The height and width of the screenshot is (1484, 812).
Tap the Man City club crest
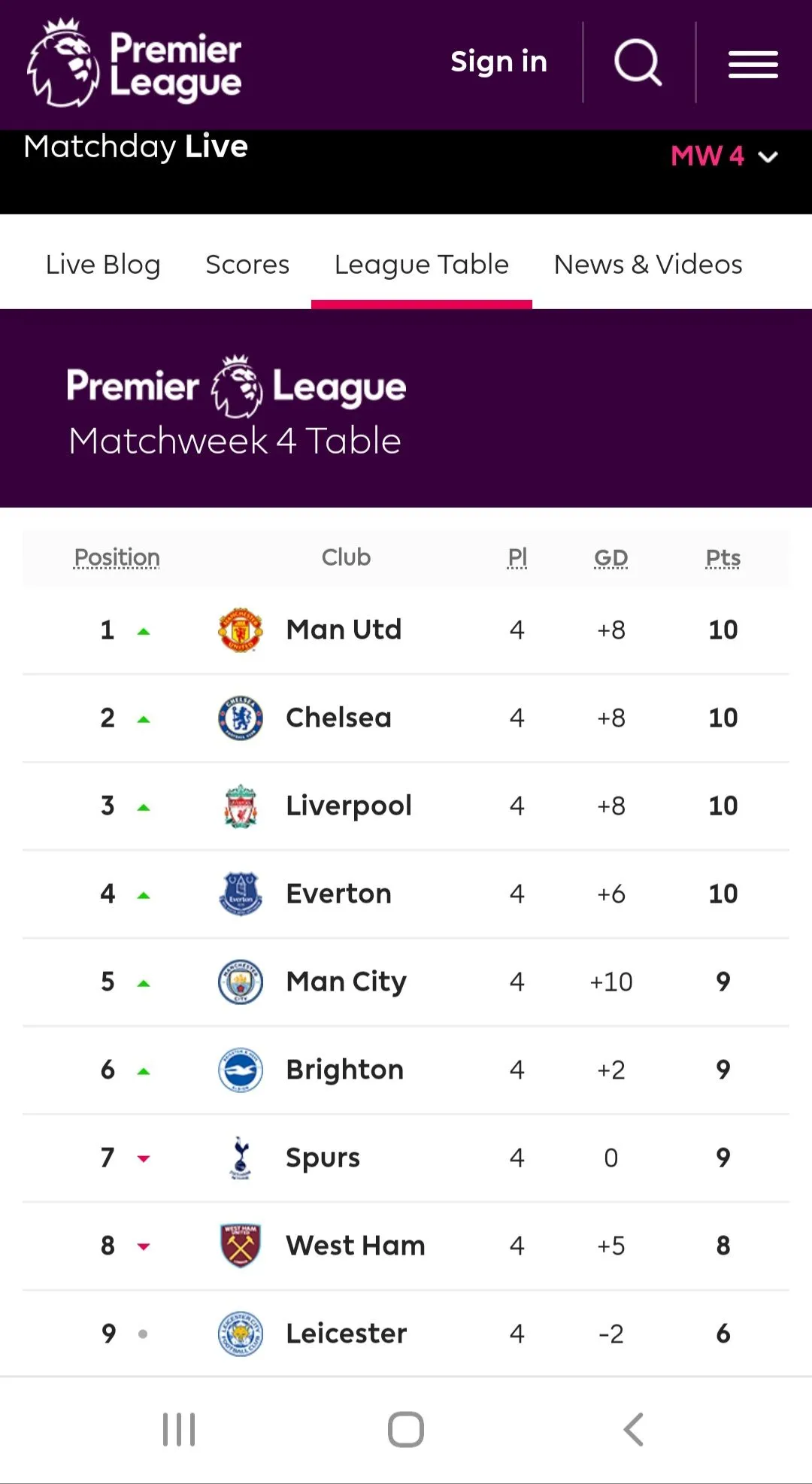point(241,982)
